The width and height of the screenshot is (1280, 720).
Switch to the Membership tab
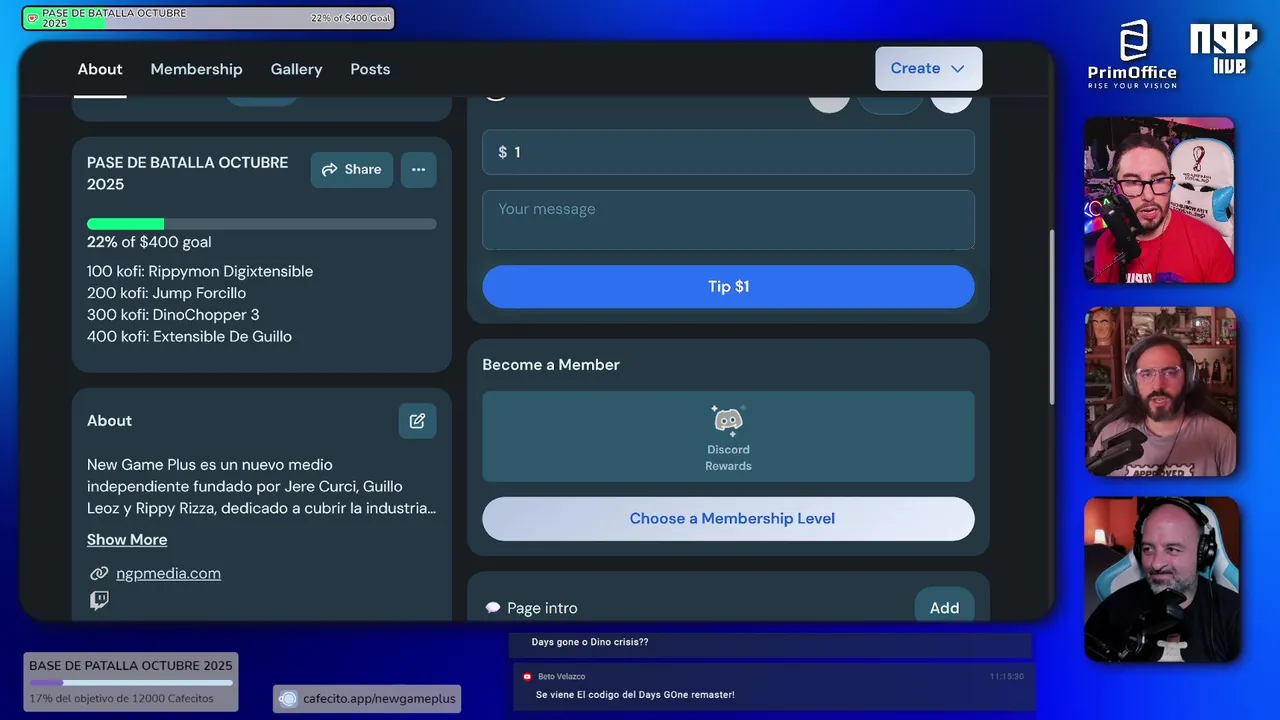(x=196, y=69)
